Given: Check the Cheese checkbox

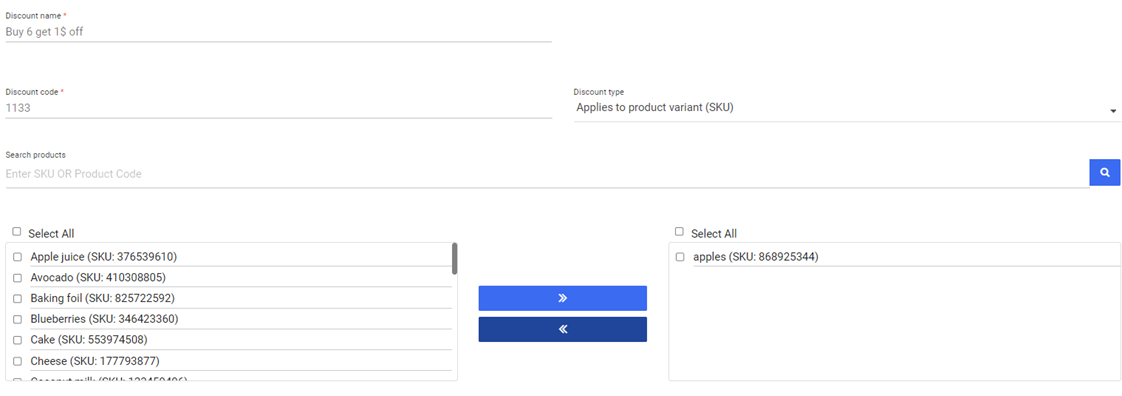Looking at the screenshot, I should [x=18, y=361].
